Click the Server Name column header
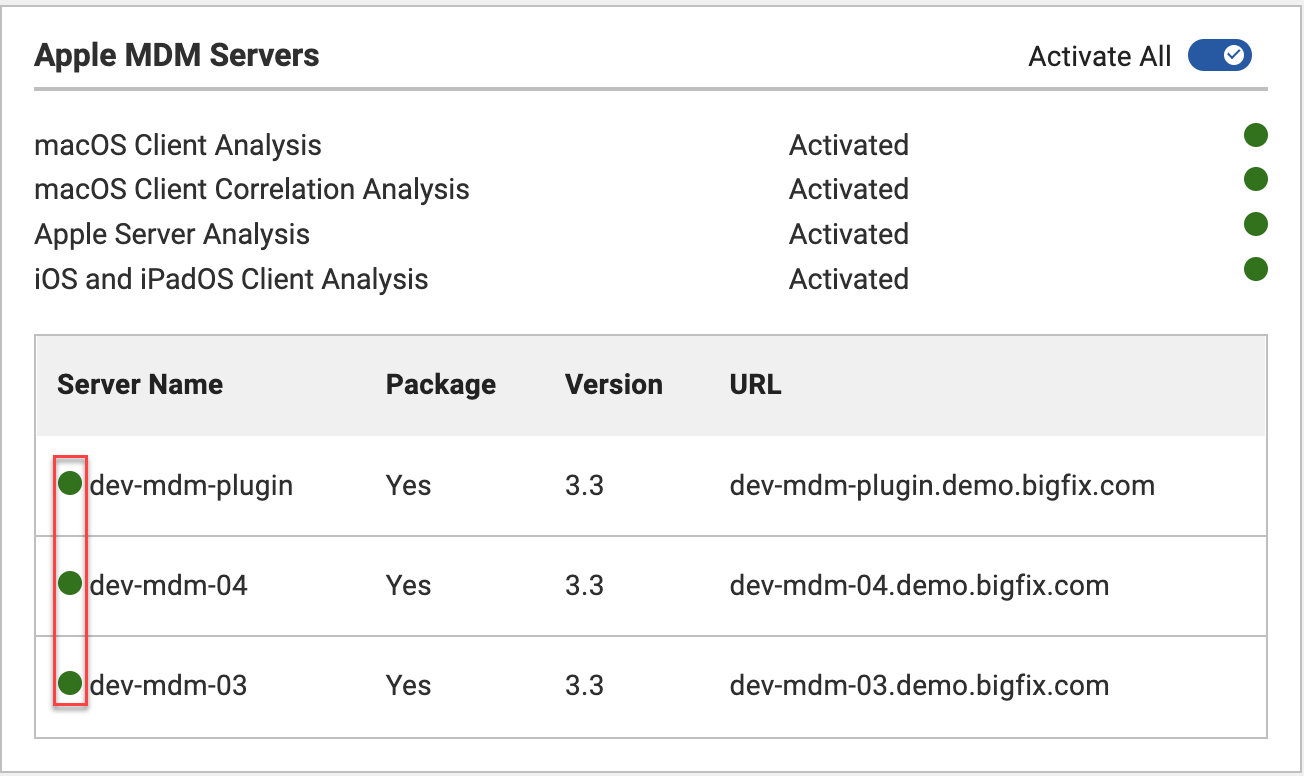Image resolution: width=1304 pixels, height=776 pixels. click(140, 385)
